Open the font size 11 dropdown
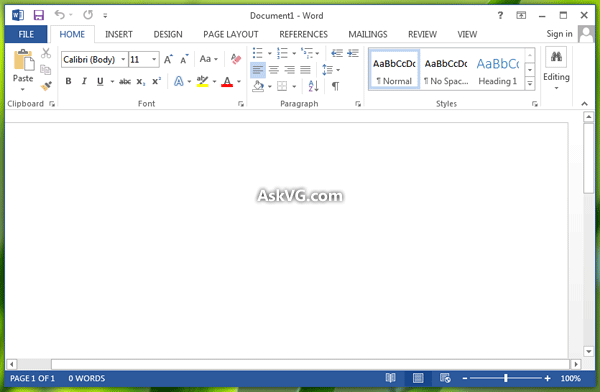This screenshot has height=392, width=600. click(154, 59)
